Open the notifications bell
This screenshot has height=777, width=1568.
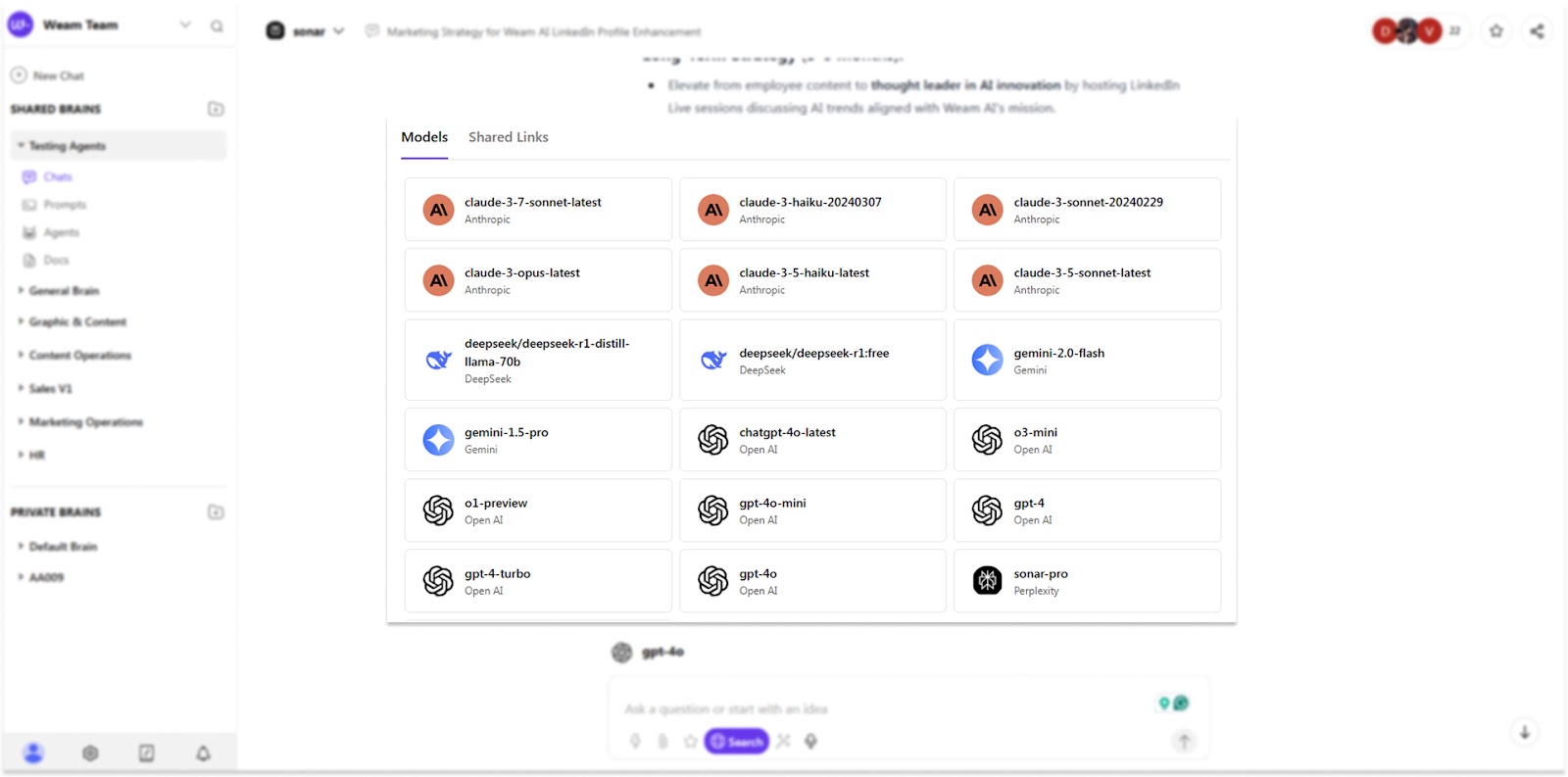203,753
